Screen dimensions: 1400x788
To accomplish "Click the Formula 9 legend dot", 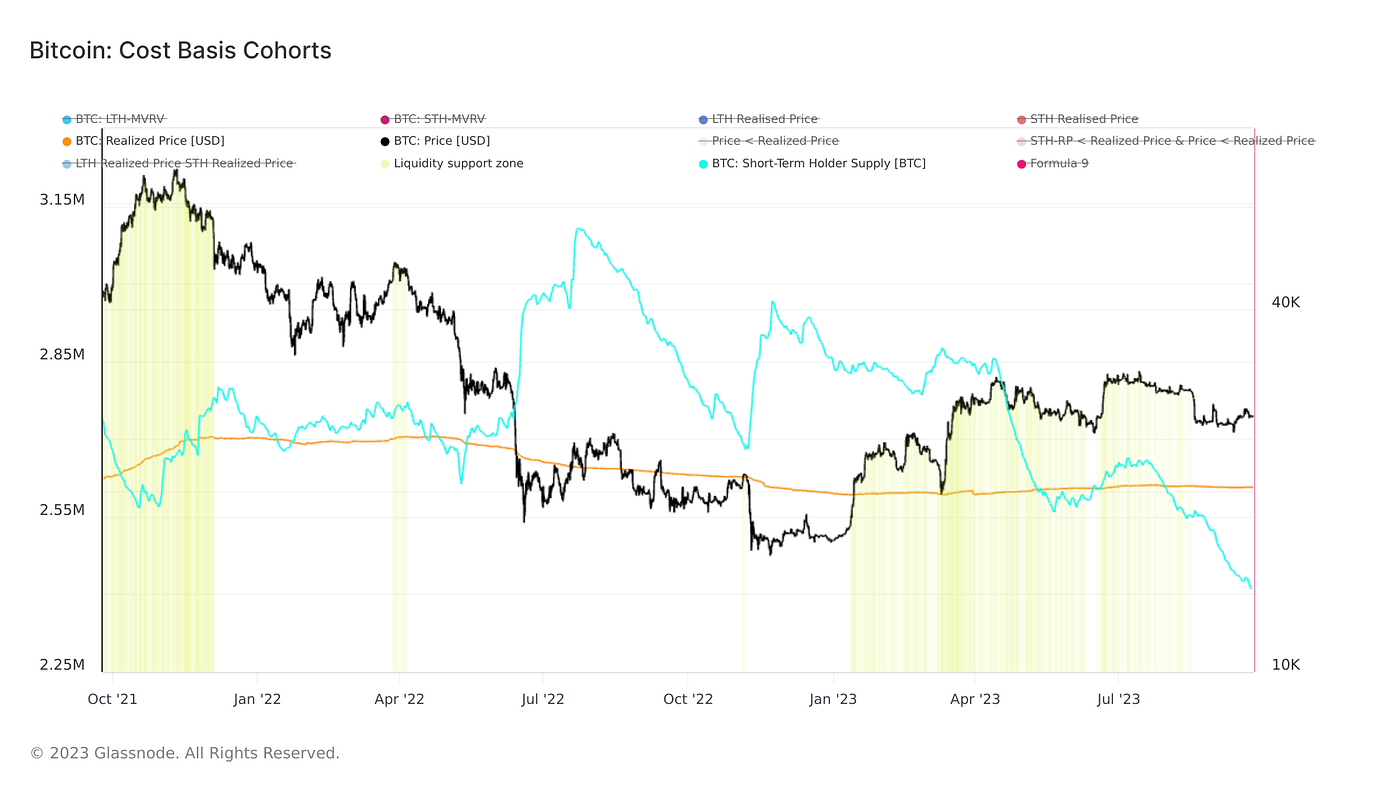I will [1021, 163].
